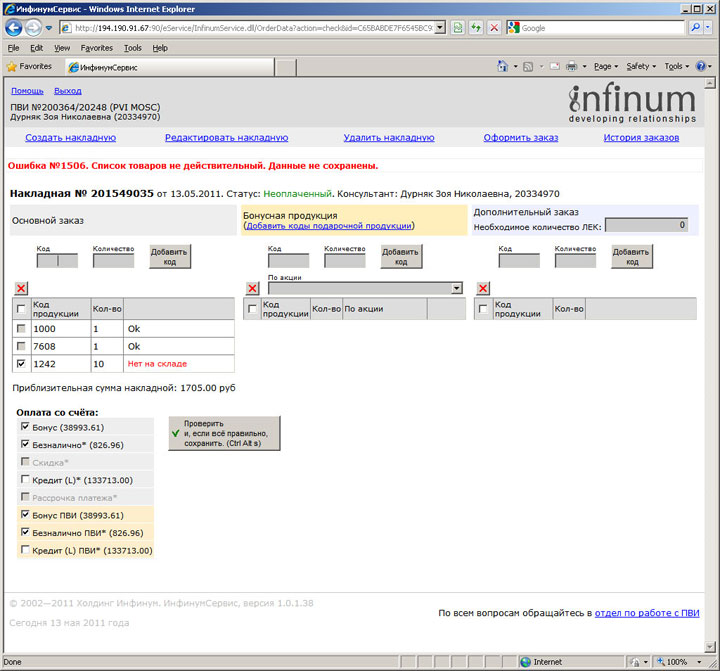Open the Edit menu
This screenshot has width=720, height=671.
click(x=36, y=48)
